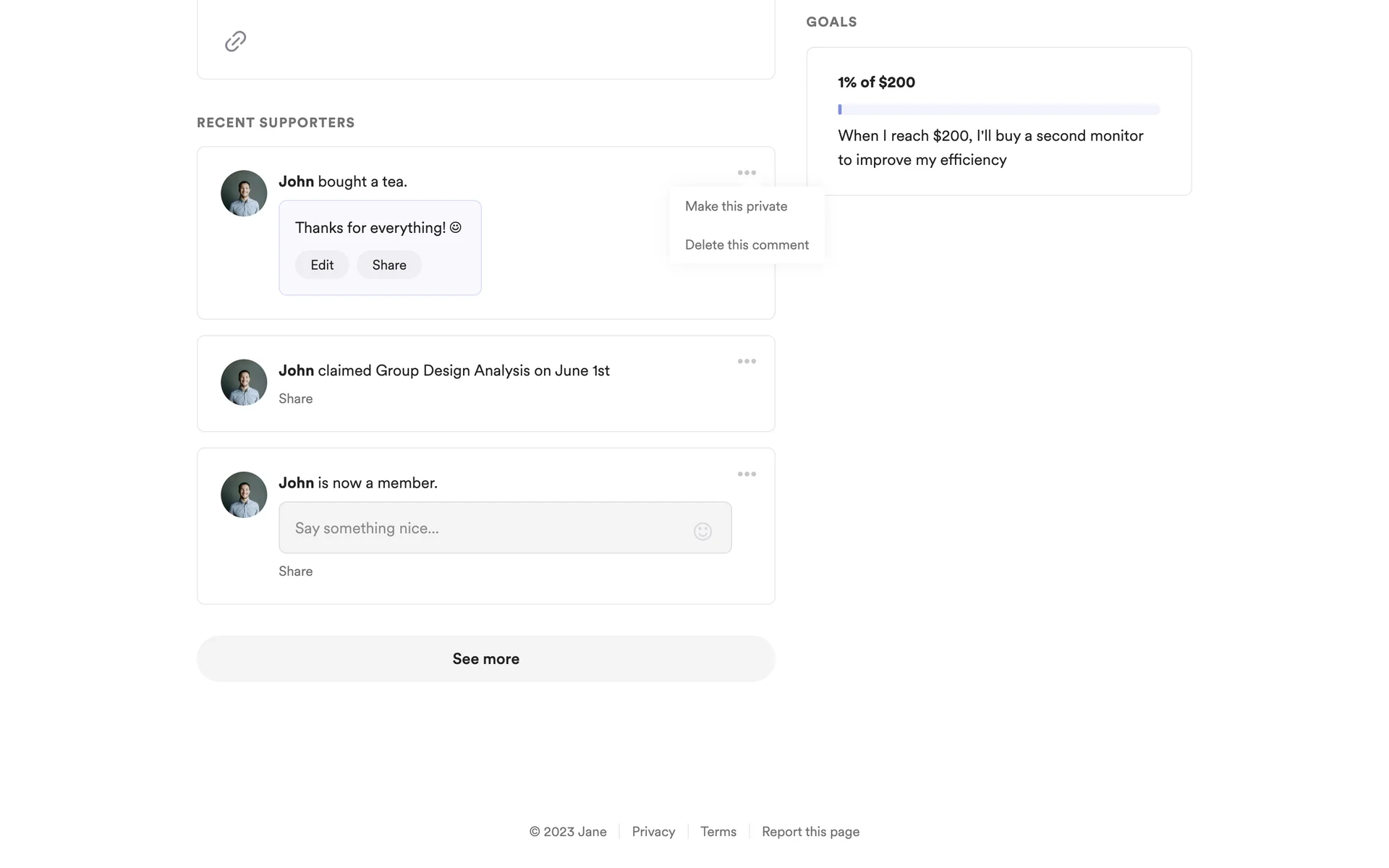Click the emoji smiley in reply field
Viewport: 1389px width, 868px height.
pyautogui.click(x=702, y=532)
